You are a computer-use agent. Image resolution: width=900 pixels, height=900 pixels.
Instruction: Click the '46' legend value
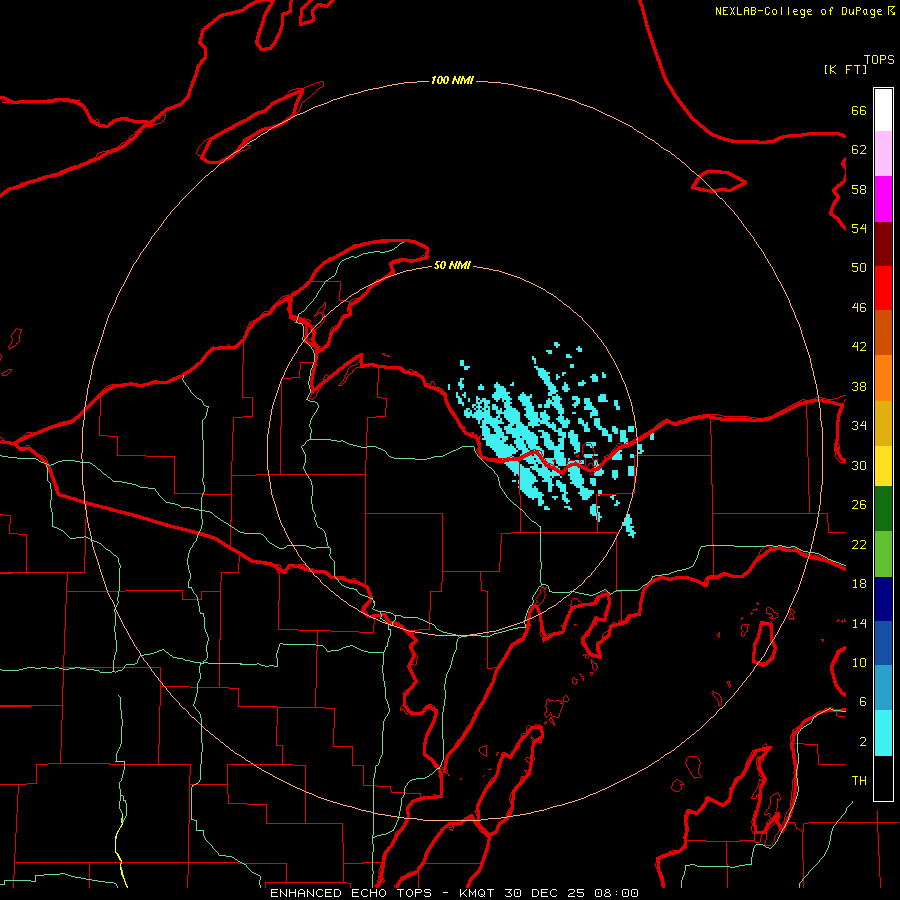tap(859, 308)
